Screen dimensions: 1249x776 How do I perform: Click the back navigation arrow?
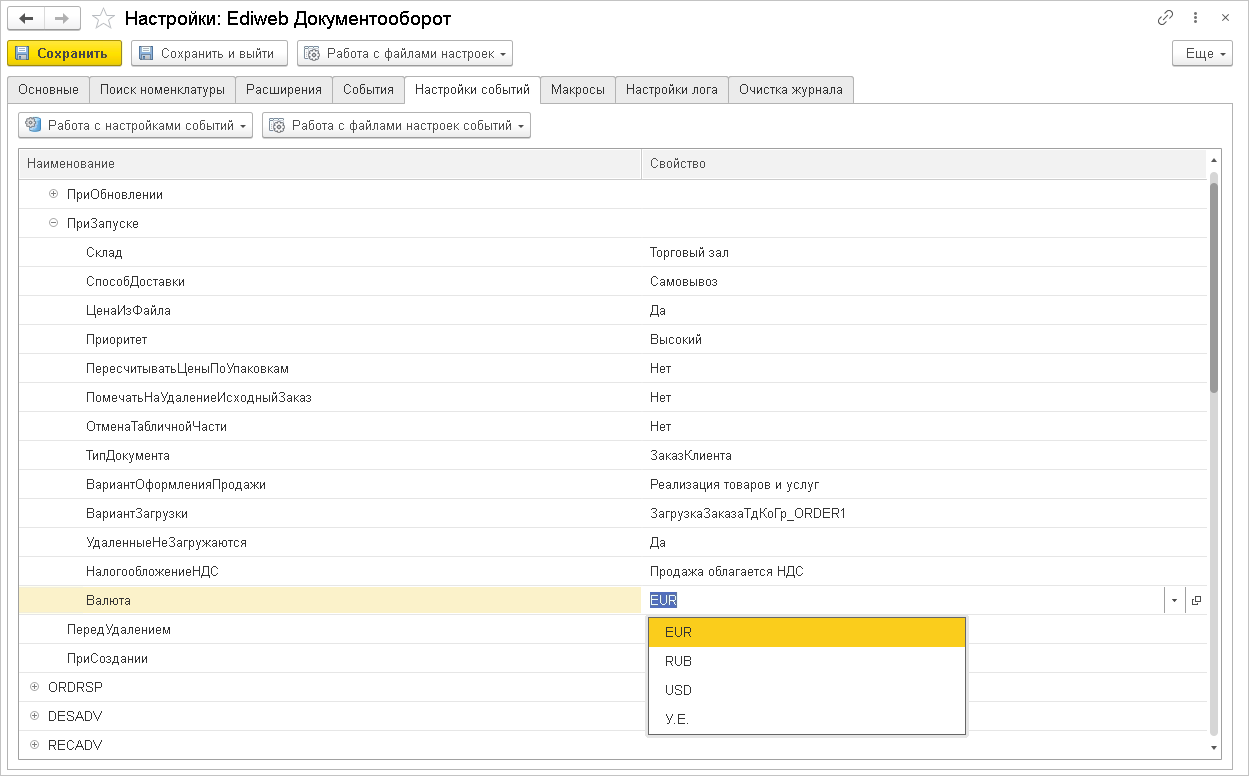coord(26,19)
